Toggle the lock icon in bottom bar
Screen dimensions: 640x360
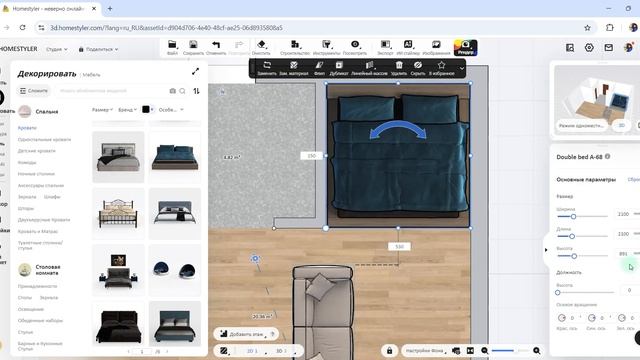[389, 351]
